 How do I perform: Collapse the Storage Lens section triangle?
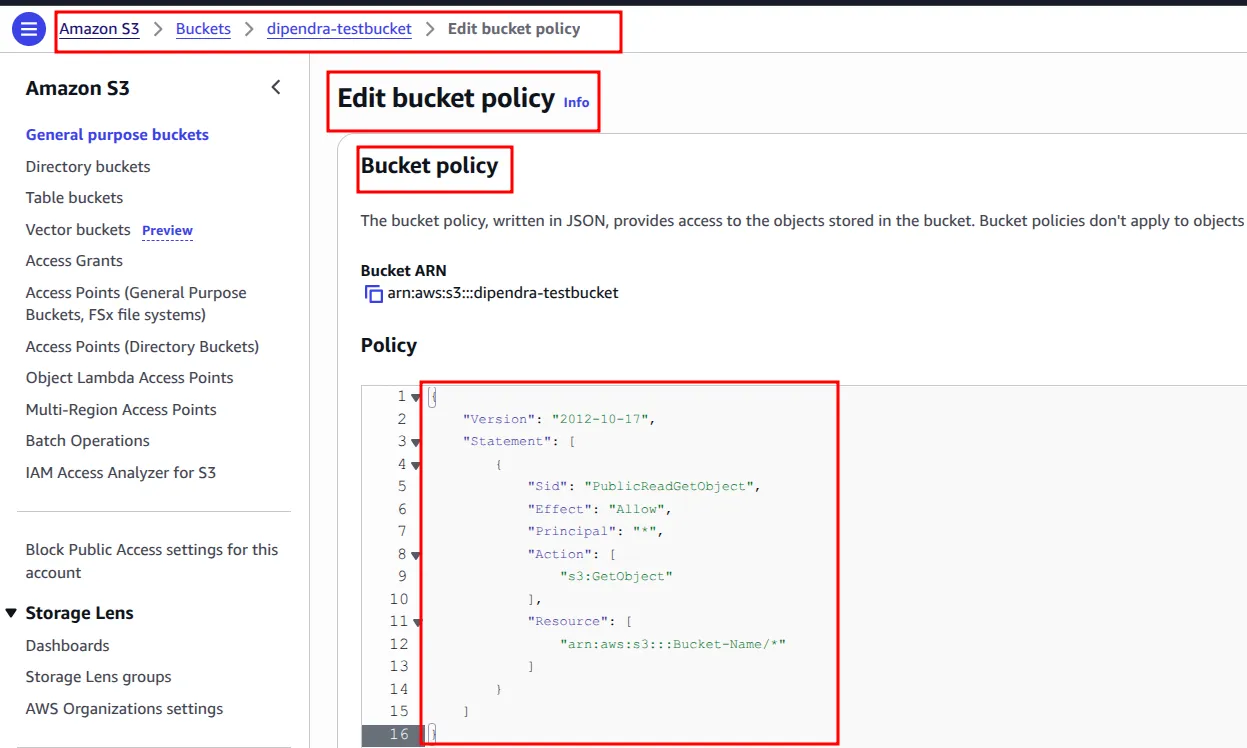click(11, 613)
